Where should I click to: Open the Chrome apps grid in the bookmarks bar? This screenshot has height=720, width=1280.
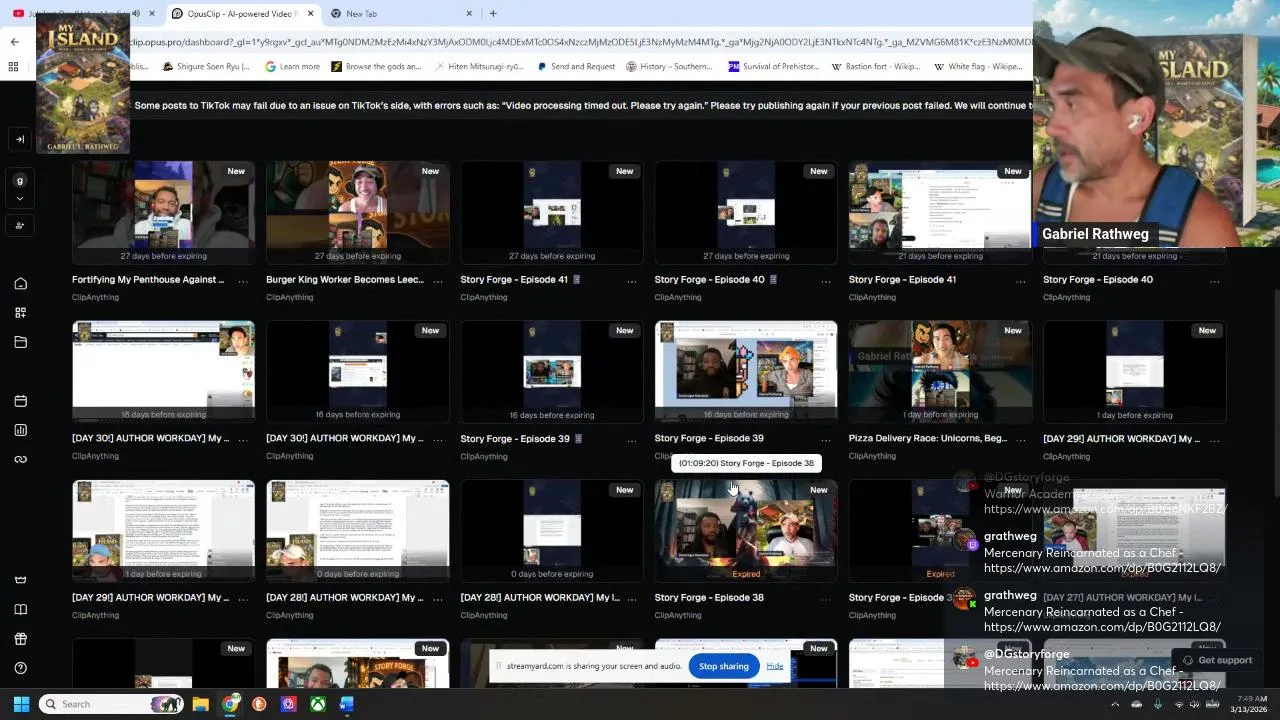(x=13, y=67)
